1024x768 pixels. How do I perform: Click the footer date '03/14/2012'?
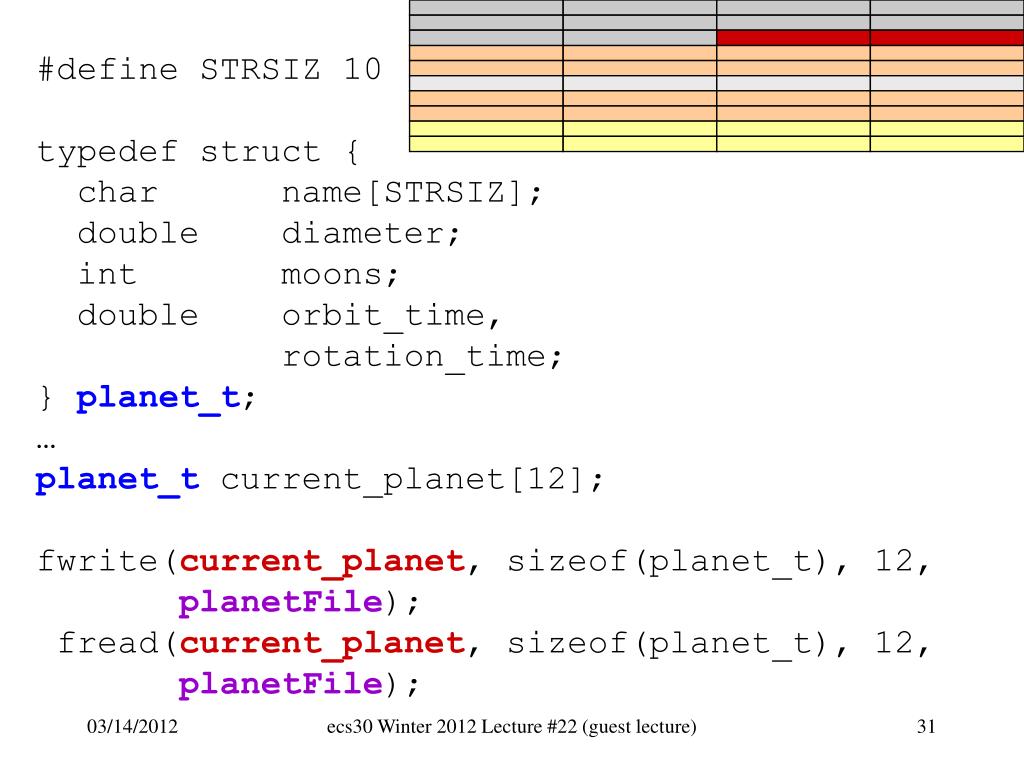(133, 727)
